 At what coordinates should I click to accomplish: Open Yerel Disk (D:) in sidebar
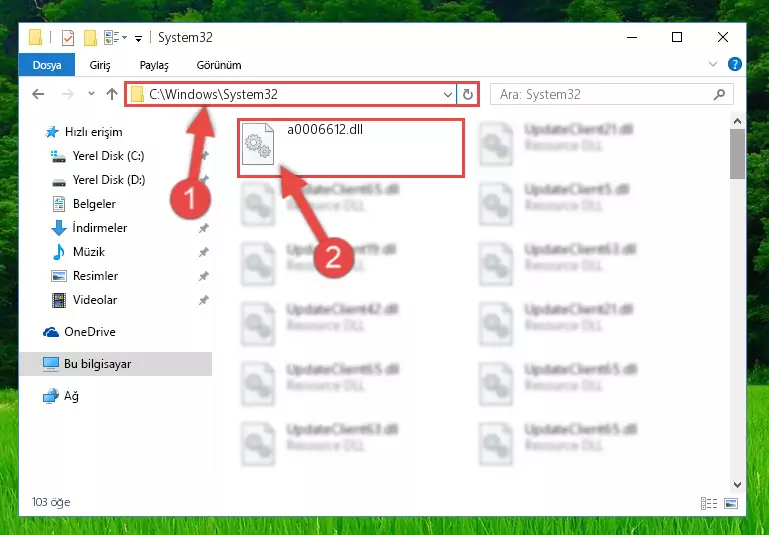pyautogui.click(x=109, y=180)
